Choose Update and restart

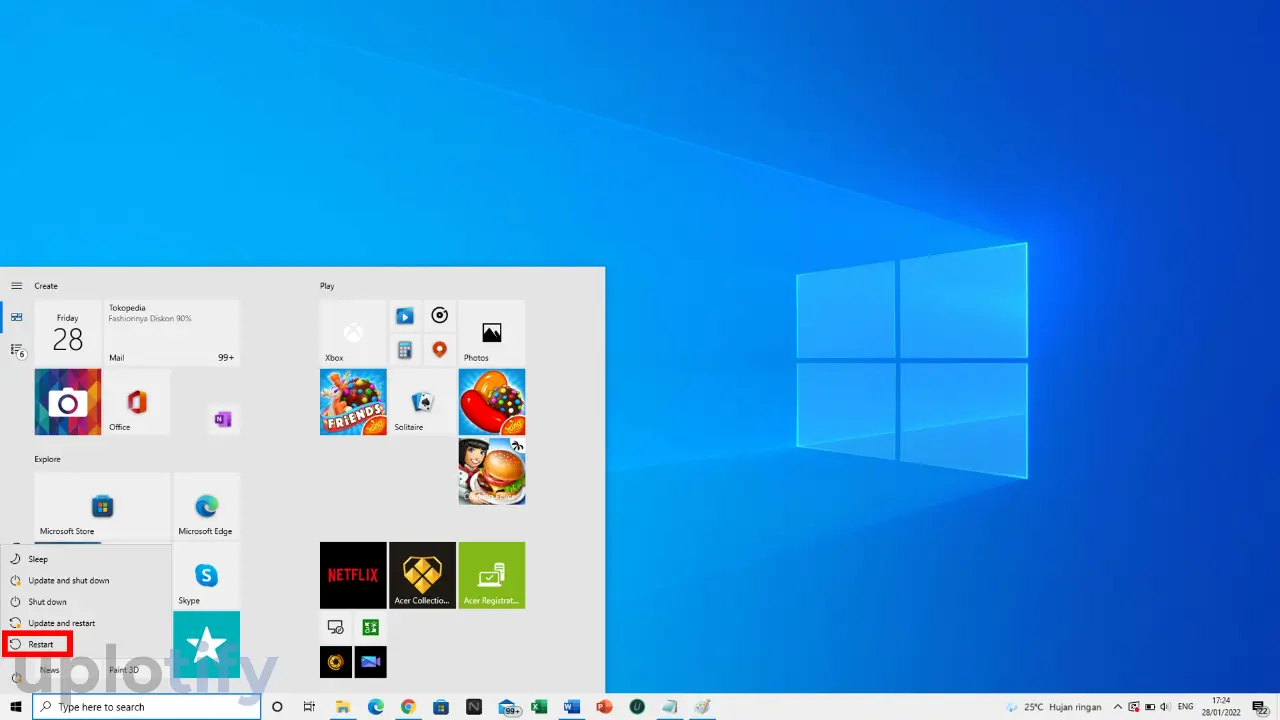tap(86, 623)
